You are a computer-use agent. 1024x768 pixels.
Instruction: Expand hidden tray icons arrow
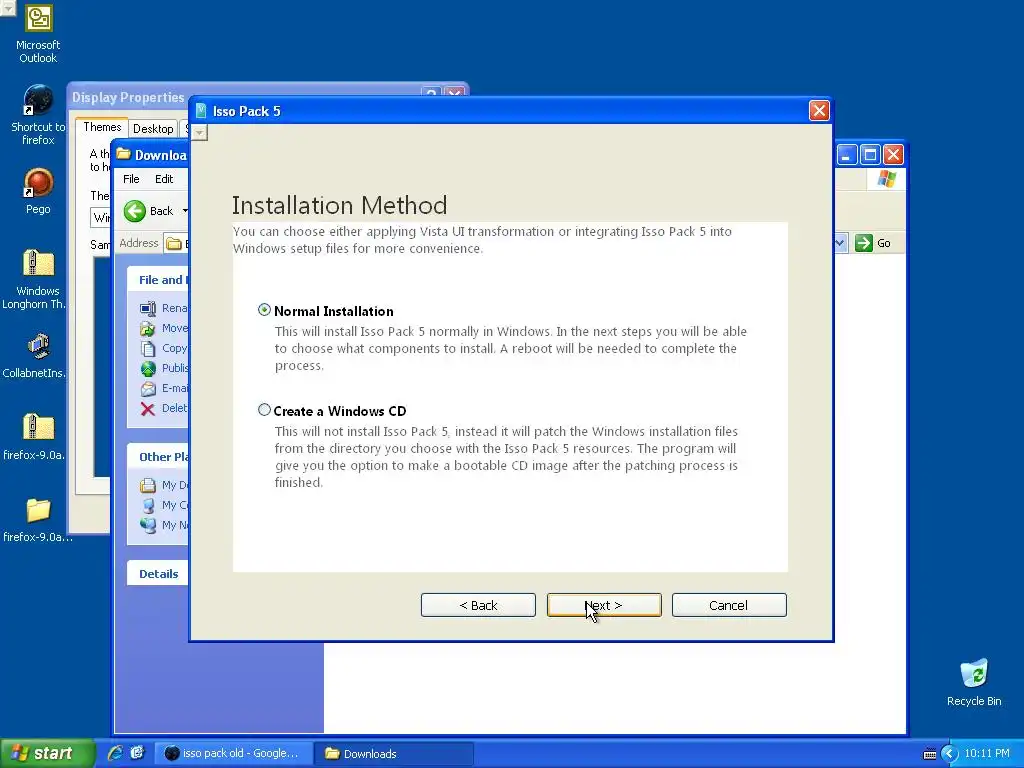949,754
